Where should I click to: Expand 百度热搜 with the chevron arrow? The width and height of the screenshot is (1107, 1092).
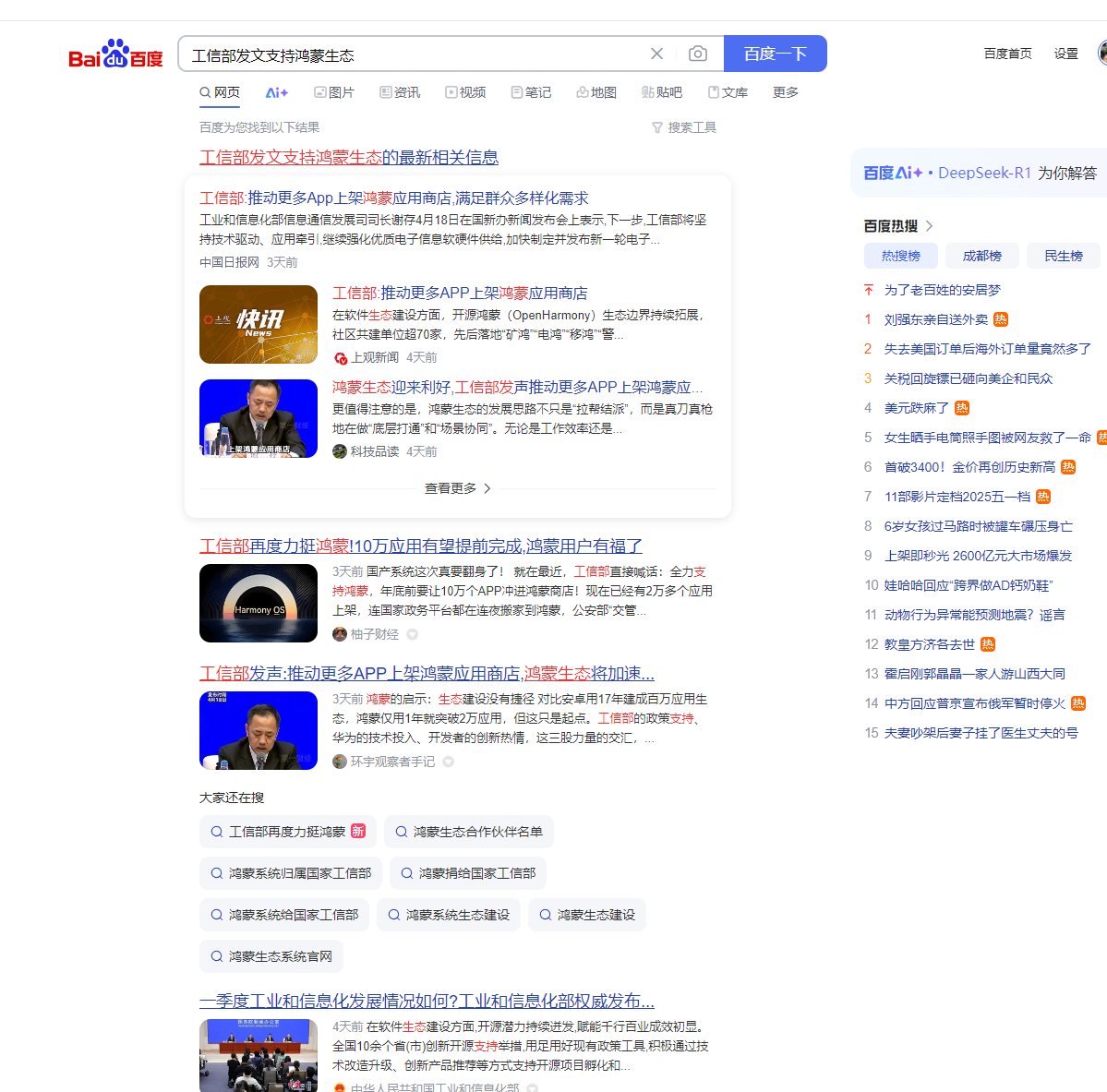(929, 226)
